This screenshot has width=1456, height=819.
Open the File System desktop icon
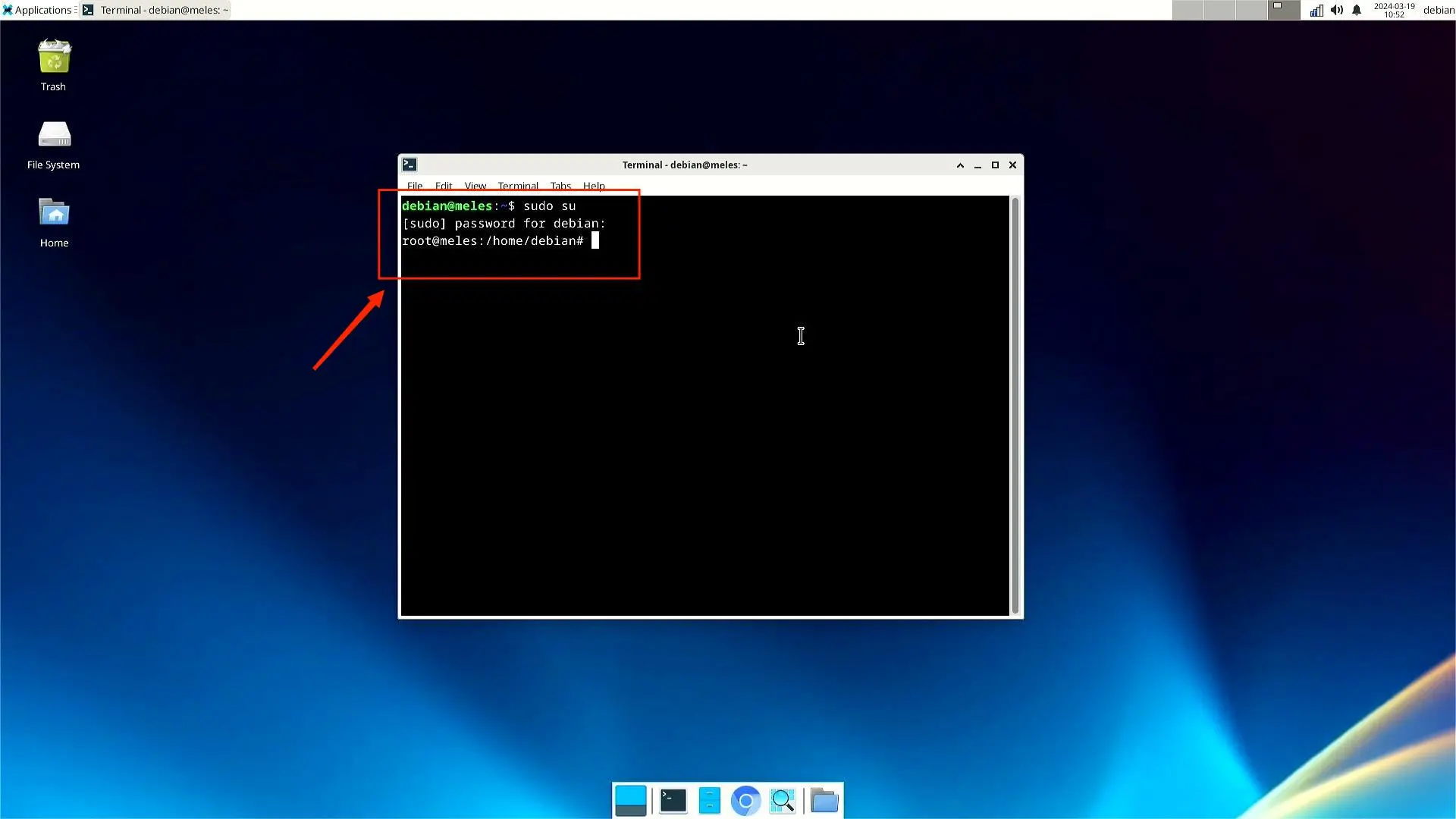point(54,145)
